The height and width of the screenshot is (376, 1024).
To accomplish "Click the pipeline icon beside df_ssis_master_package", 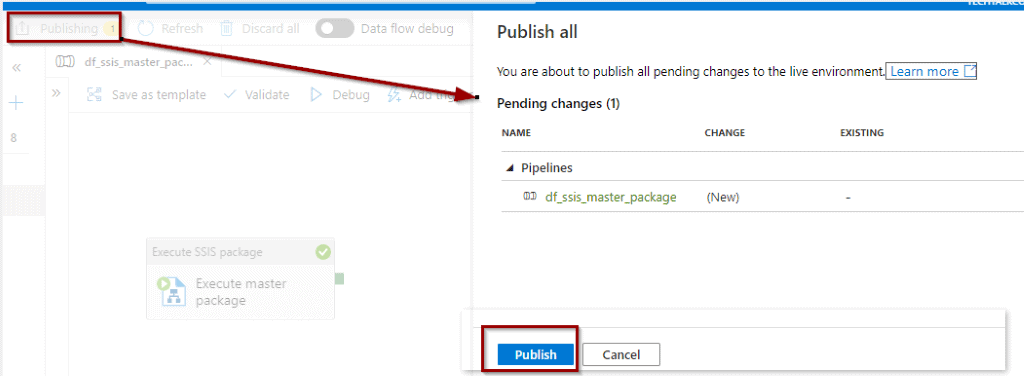I will 530,196.
